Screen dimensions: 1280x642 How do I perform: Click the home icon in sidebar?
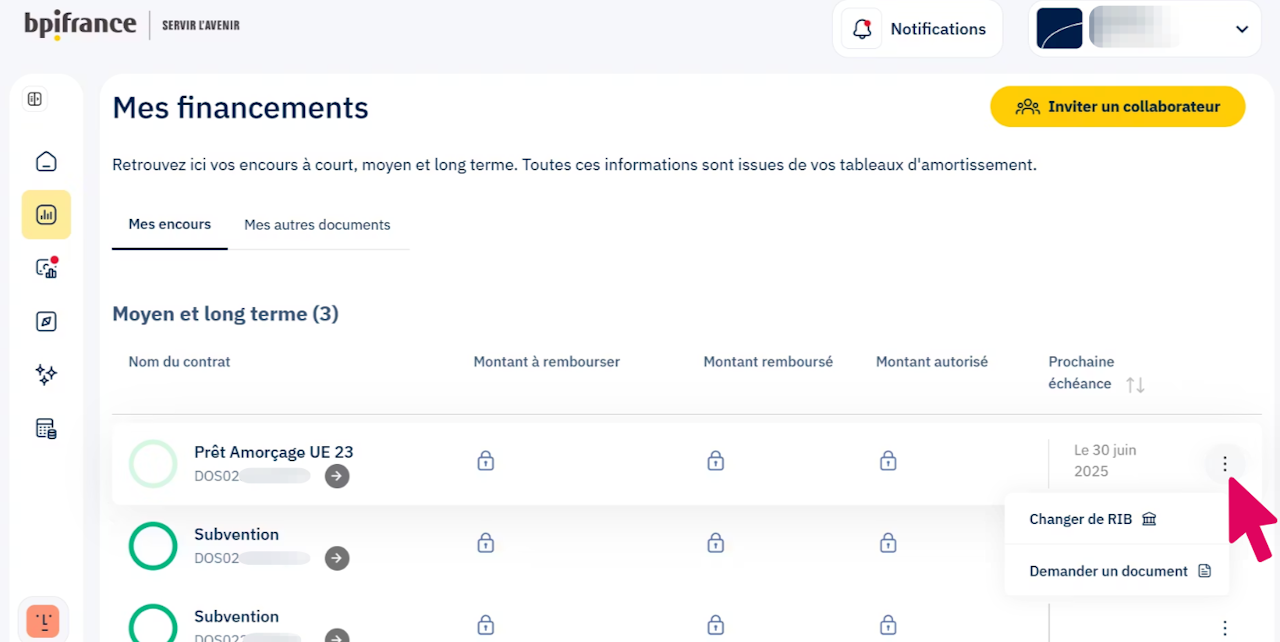coord(46,161)
